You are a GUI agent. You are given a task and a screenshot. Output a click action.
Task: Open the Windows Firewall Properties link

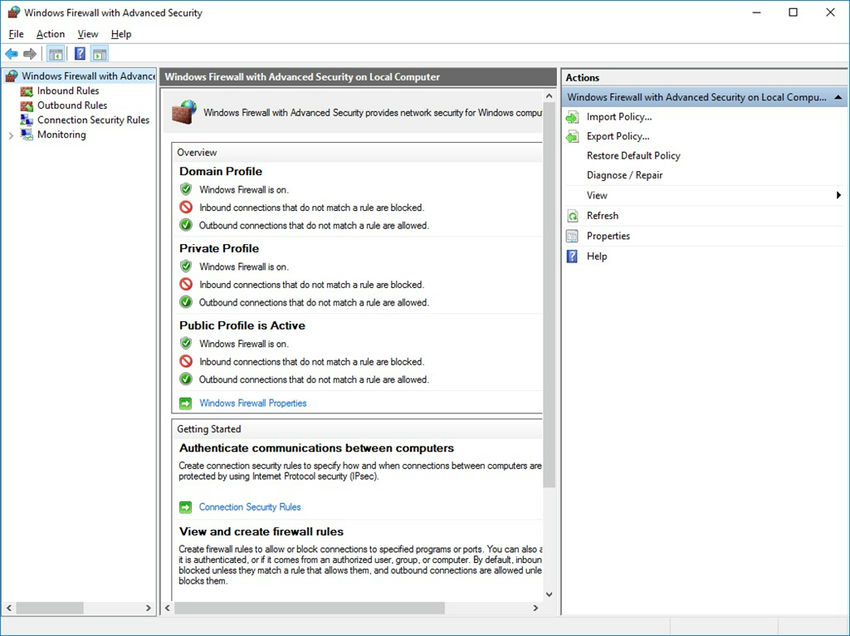251,403
